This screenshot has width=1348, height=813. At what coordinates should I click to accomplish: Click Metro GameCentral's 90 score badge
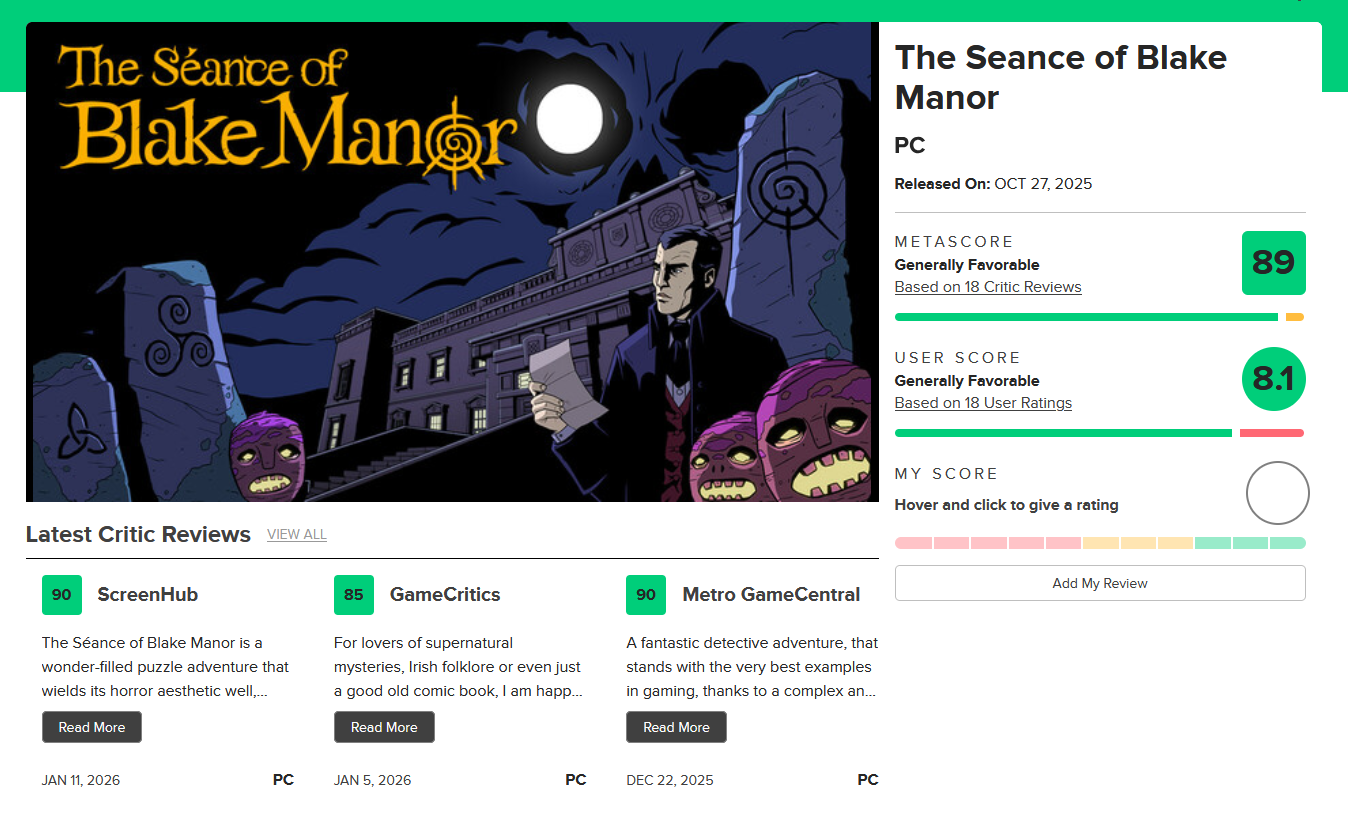click(646, 595)
